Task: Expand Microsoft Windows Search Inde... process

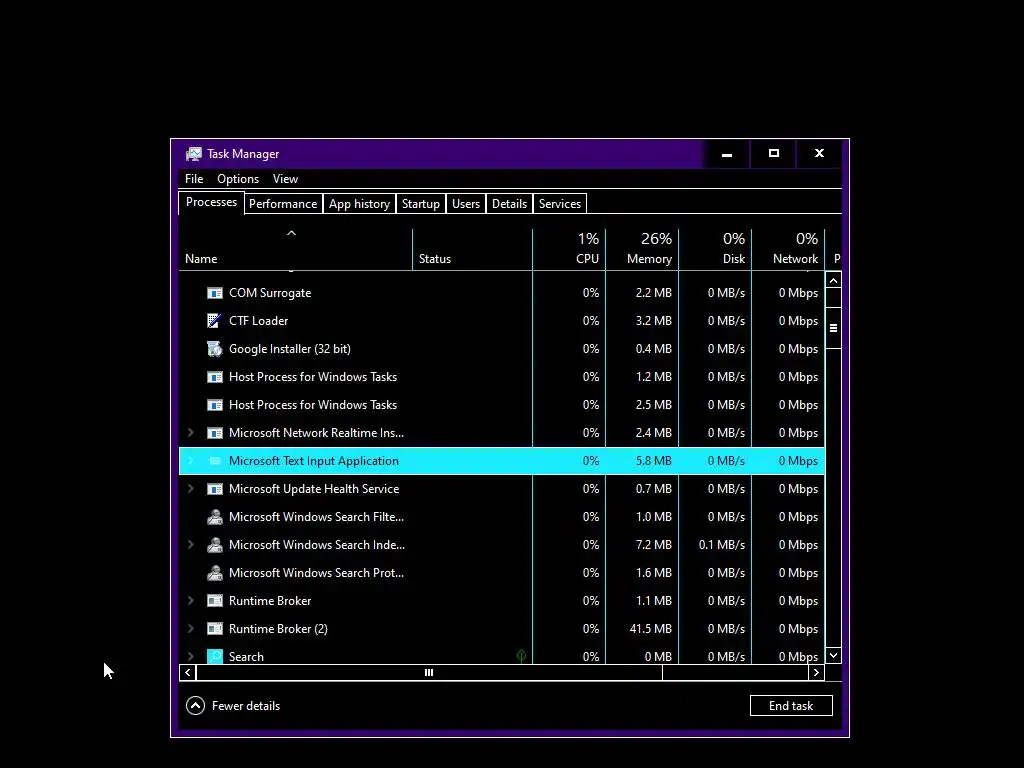Action: pos(190,545)
